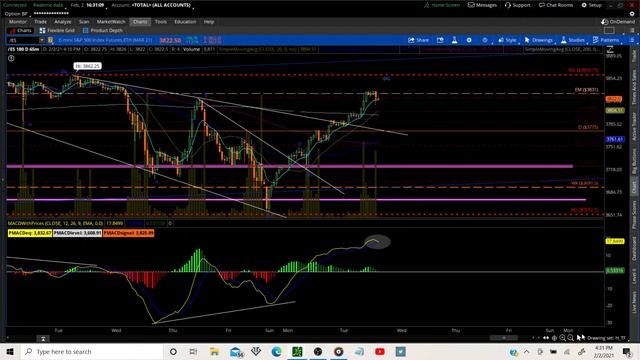Image resolution: width=640 pixels, height=360 pixels.
Task: Start OnDemand mode
Action: coord(618,22)
